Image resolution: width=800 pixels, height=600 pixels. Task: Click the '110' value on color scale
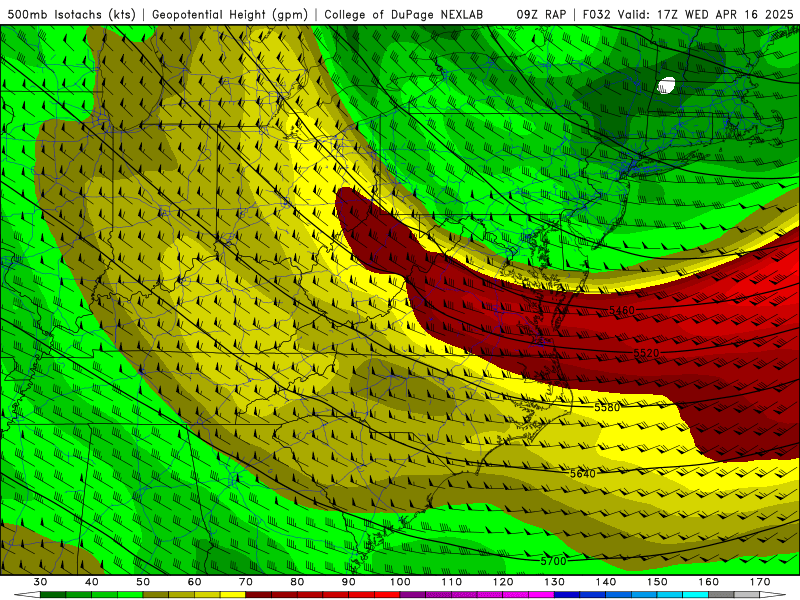coord(452,582)
